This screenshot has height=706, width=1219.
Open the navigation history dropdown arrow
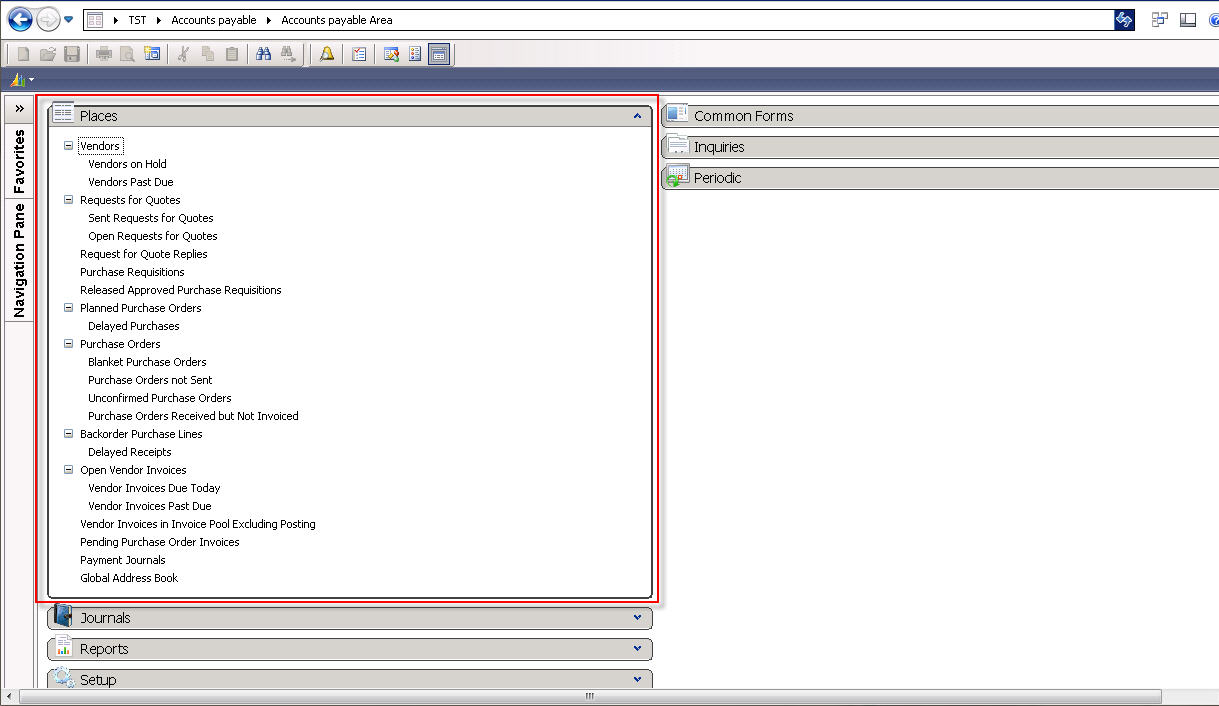click(68, 20)
